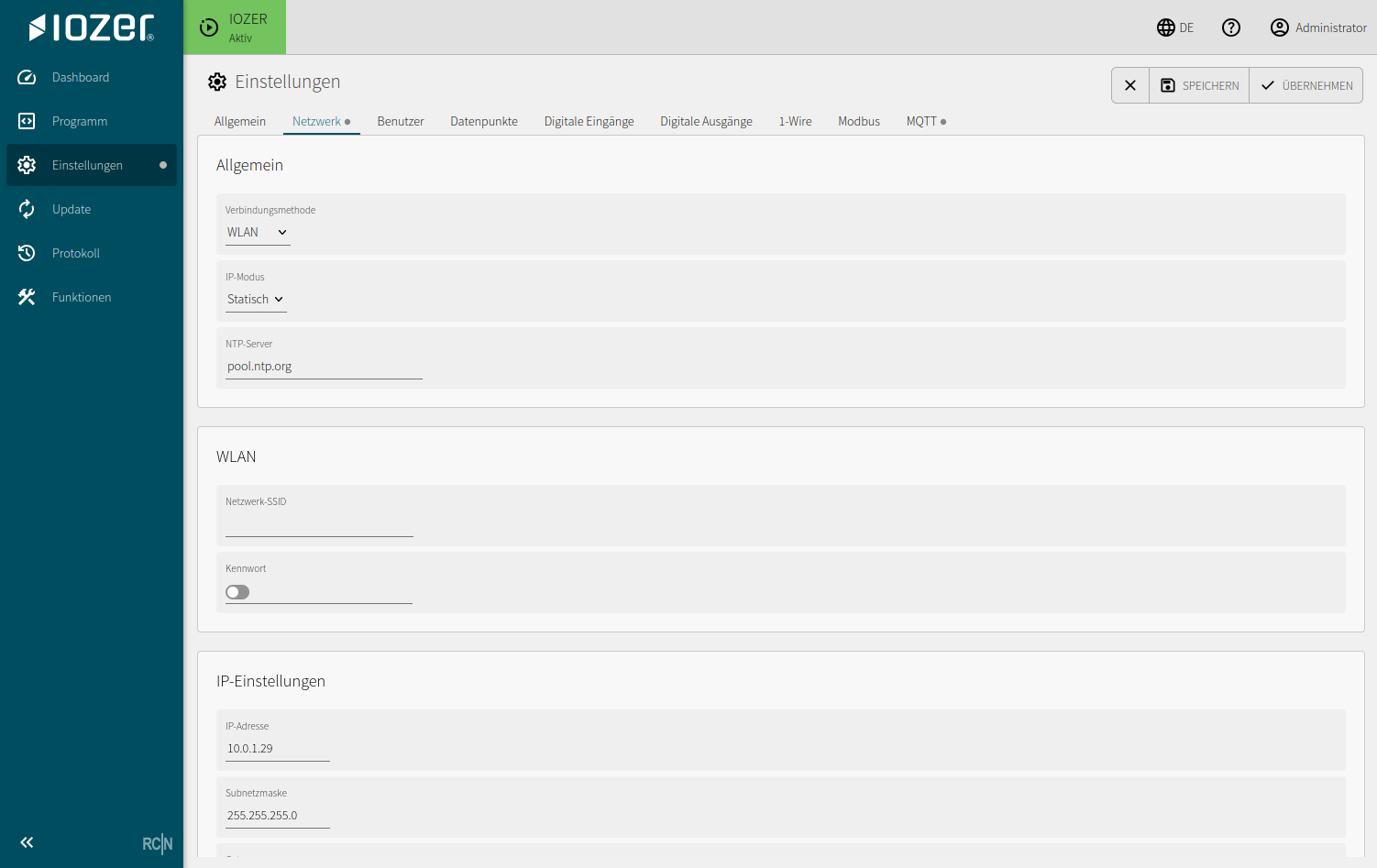Toggle the Kennwort switch
Screen dimensions: 1377x868
[x=237, y=592]
